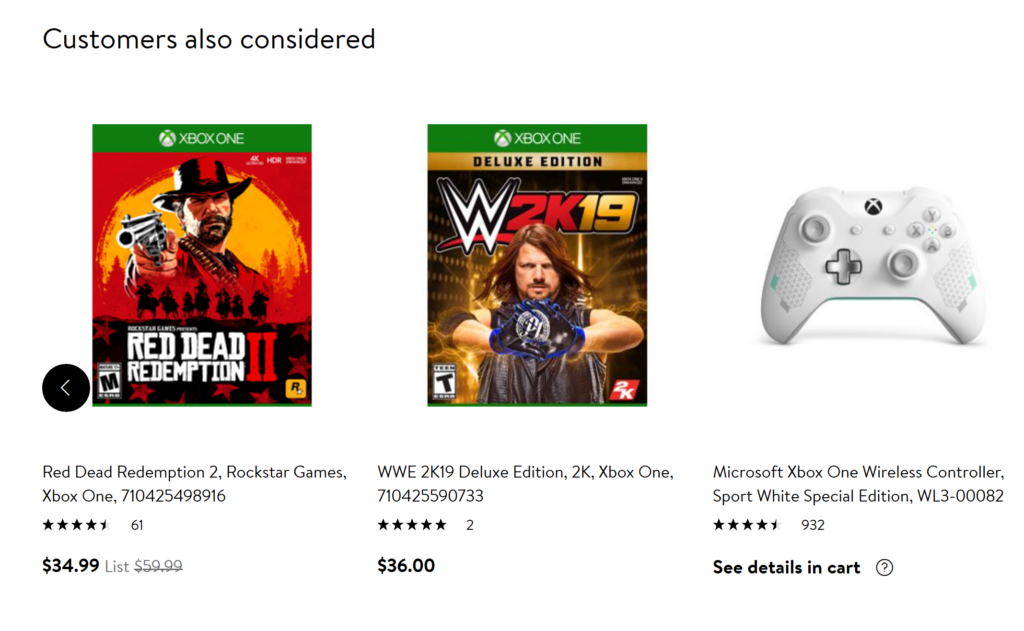This screenshot has height=631, width=1024.
Task: Click the $36.00 price under WWE 2K19
Action: [405, 565]
